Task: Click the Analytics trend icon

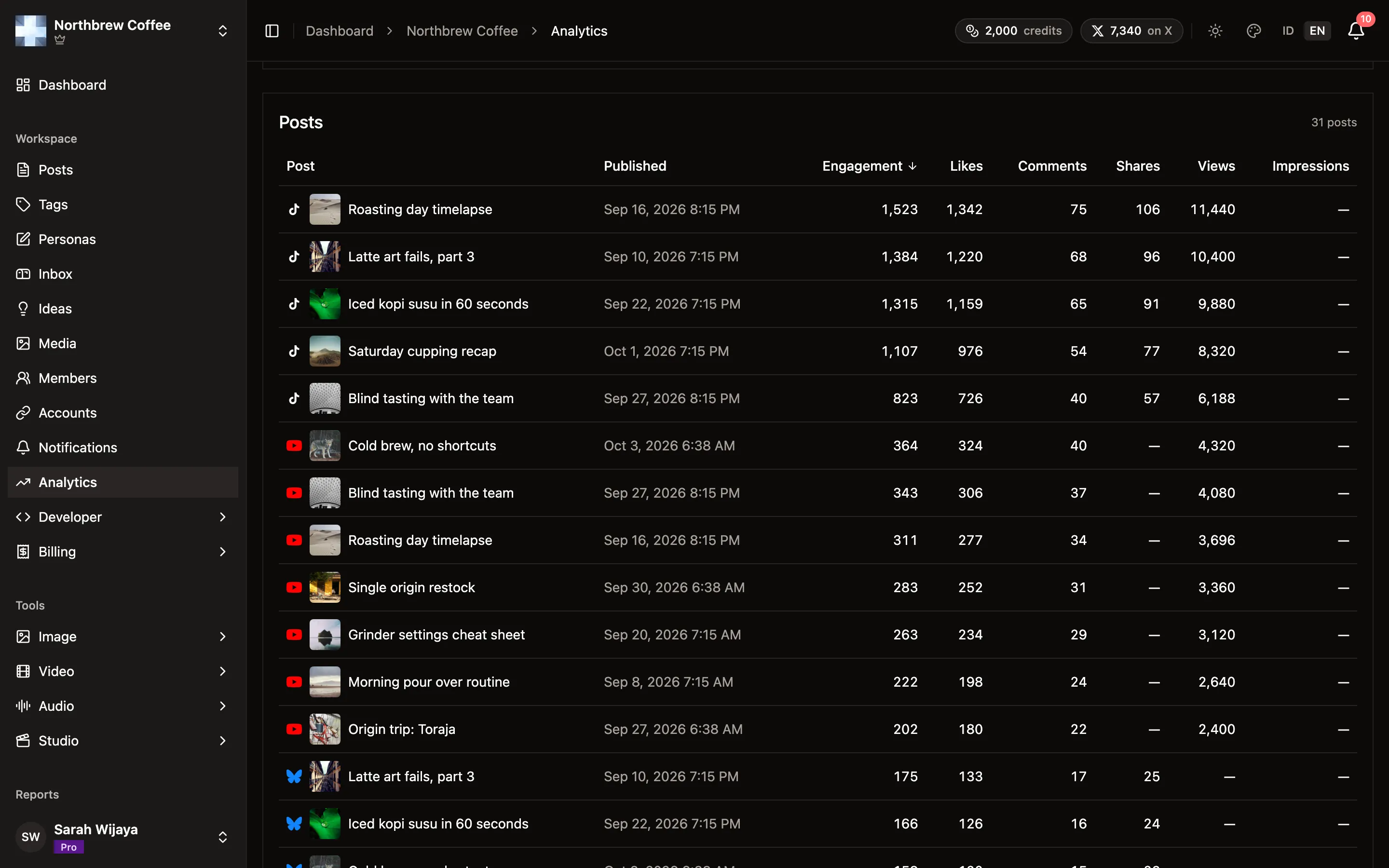Action: [x=23, y=482]
